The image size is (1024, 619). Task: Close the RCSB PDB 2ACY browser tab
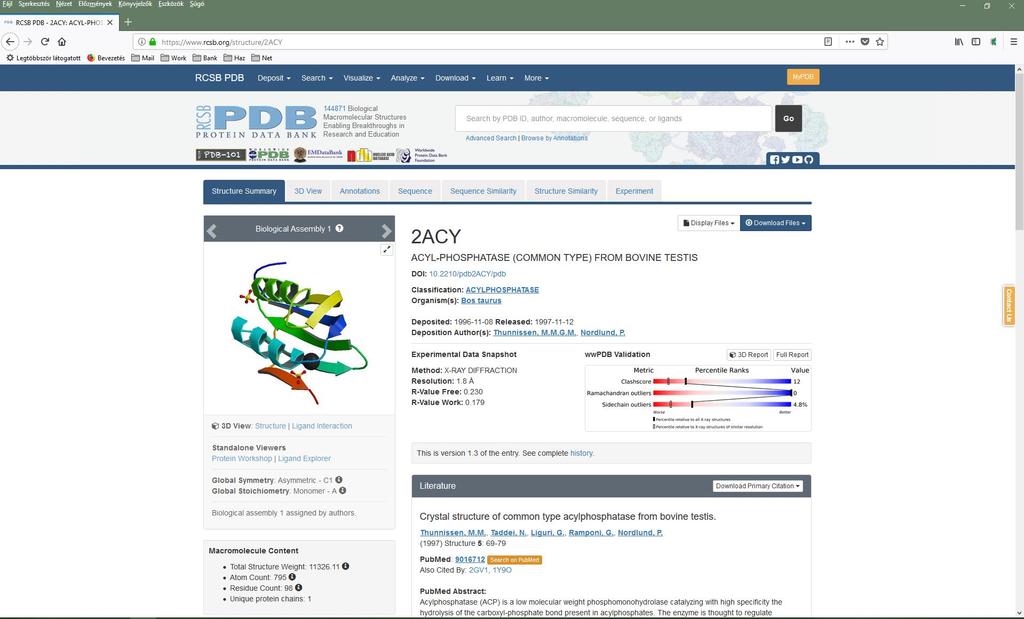[x=110, y=22]
